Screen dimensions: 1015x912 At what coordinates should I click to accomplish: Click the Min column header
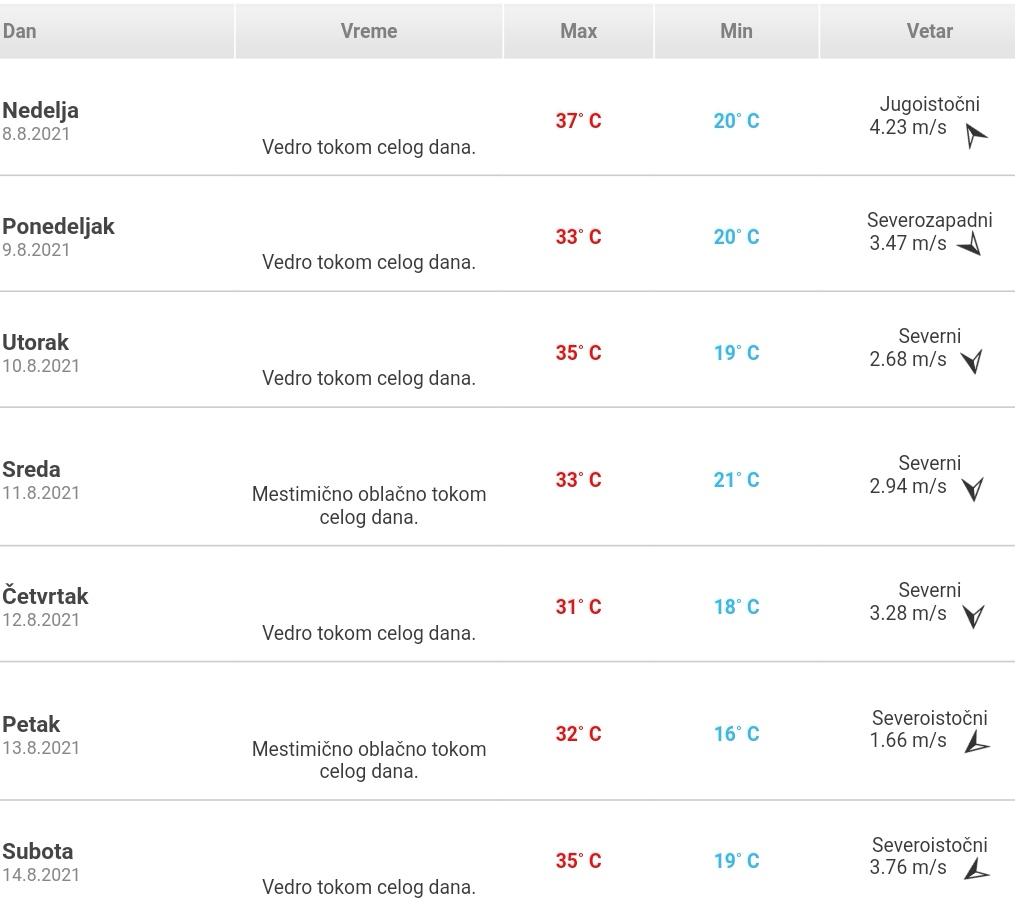pyautogui.click(x=736, y=31)
